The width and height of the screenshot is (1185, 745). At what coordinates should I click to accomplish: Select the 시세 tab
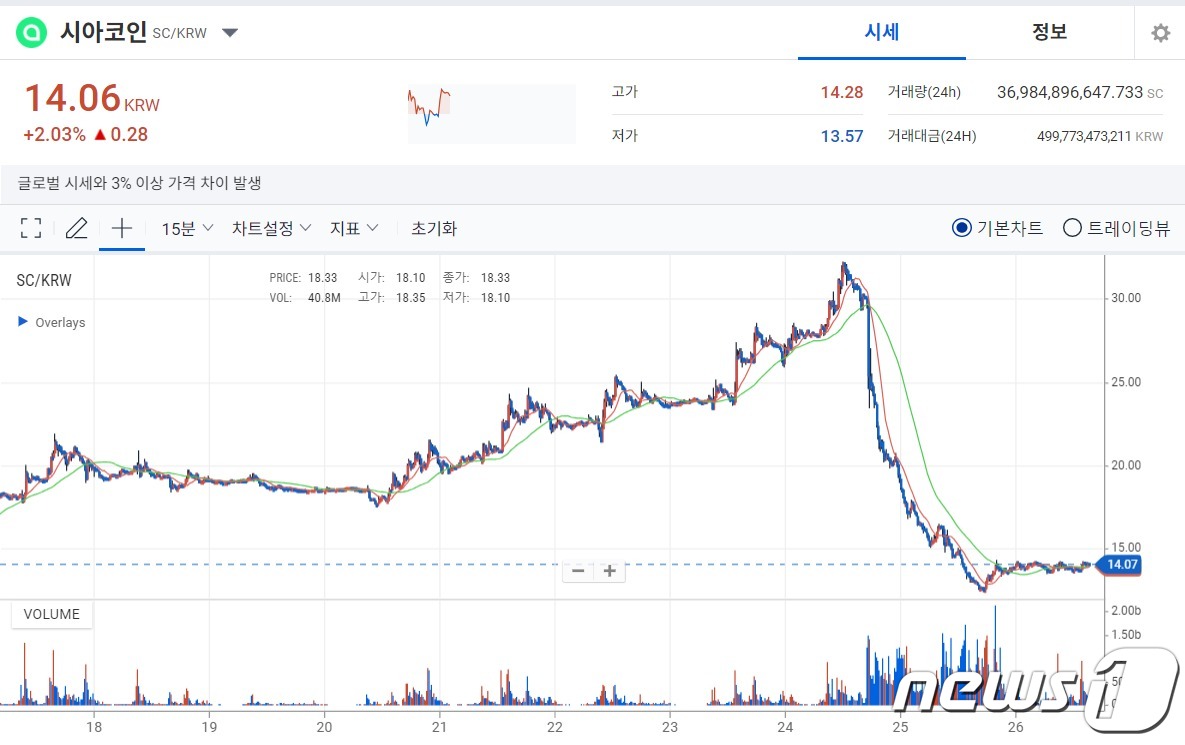point(880,31)
